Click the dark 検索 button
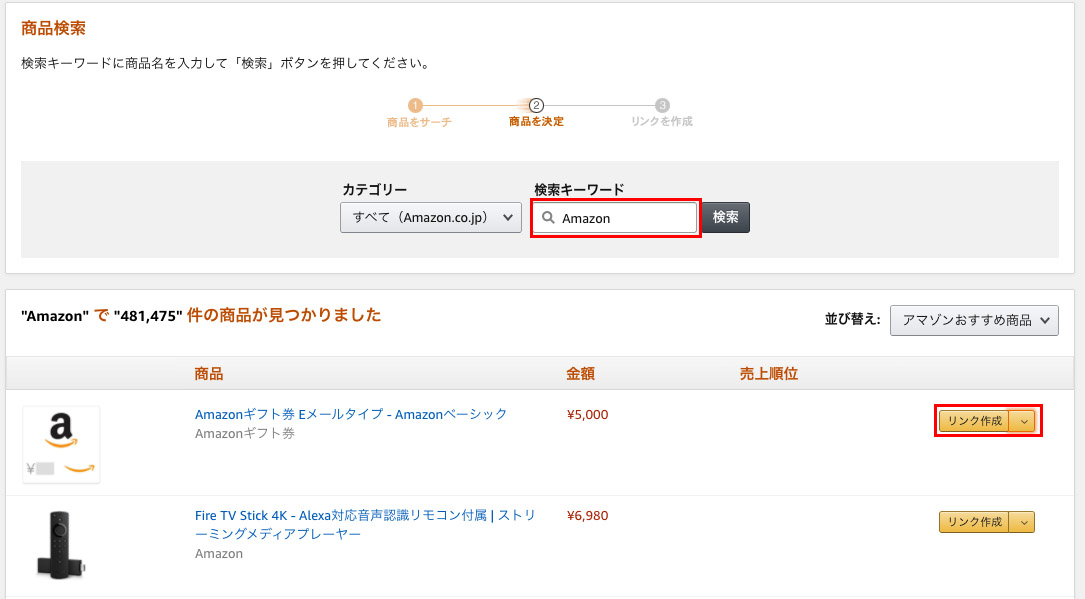Viewport: 1085px width, 599px height. click(725, 218)
